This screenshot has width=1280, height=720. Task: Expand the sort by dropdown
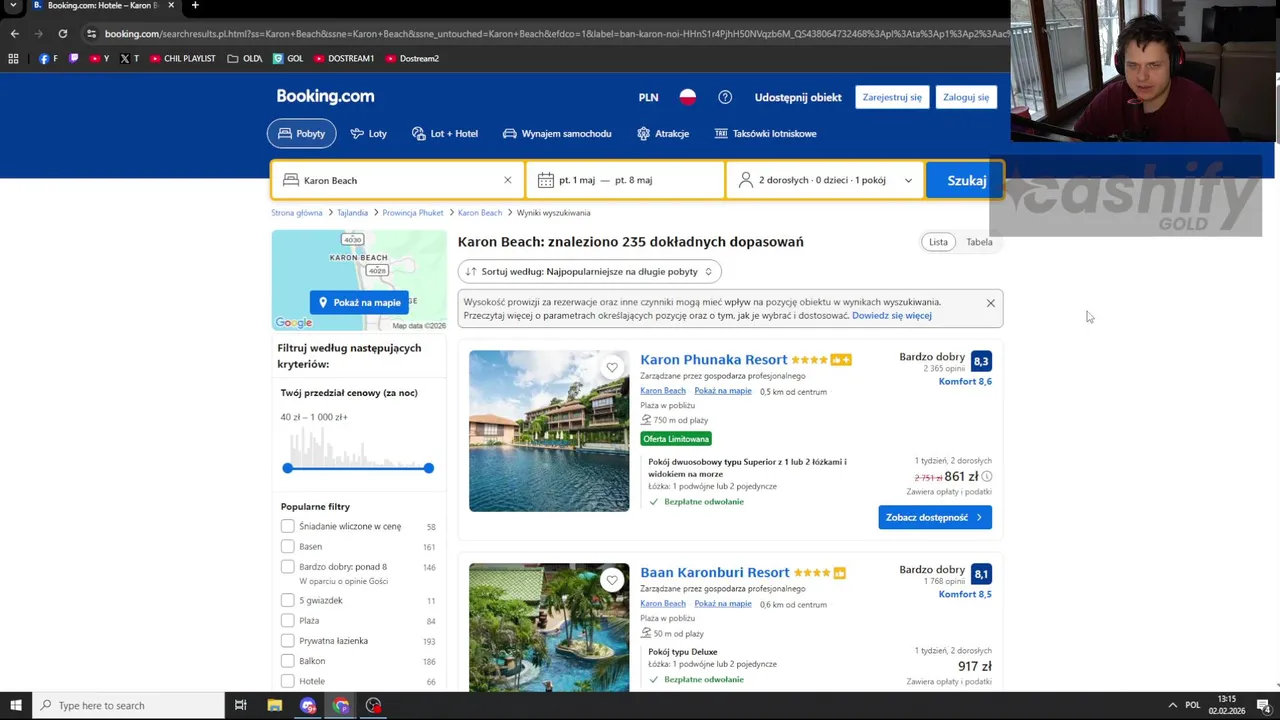(589, 271)
